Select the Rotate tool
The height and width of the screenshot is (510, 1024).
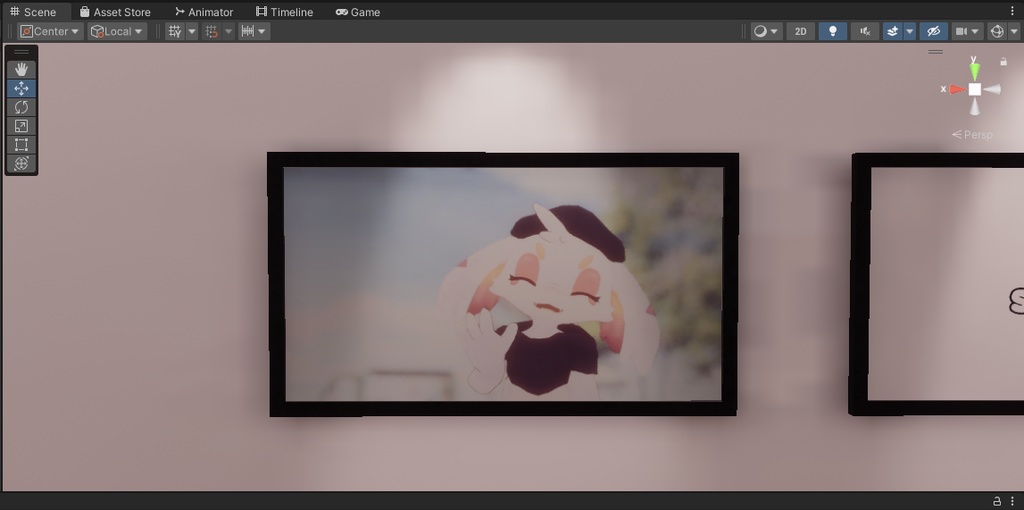click(21, 107)
